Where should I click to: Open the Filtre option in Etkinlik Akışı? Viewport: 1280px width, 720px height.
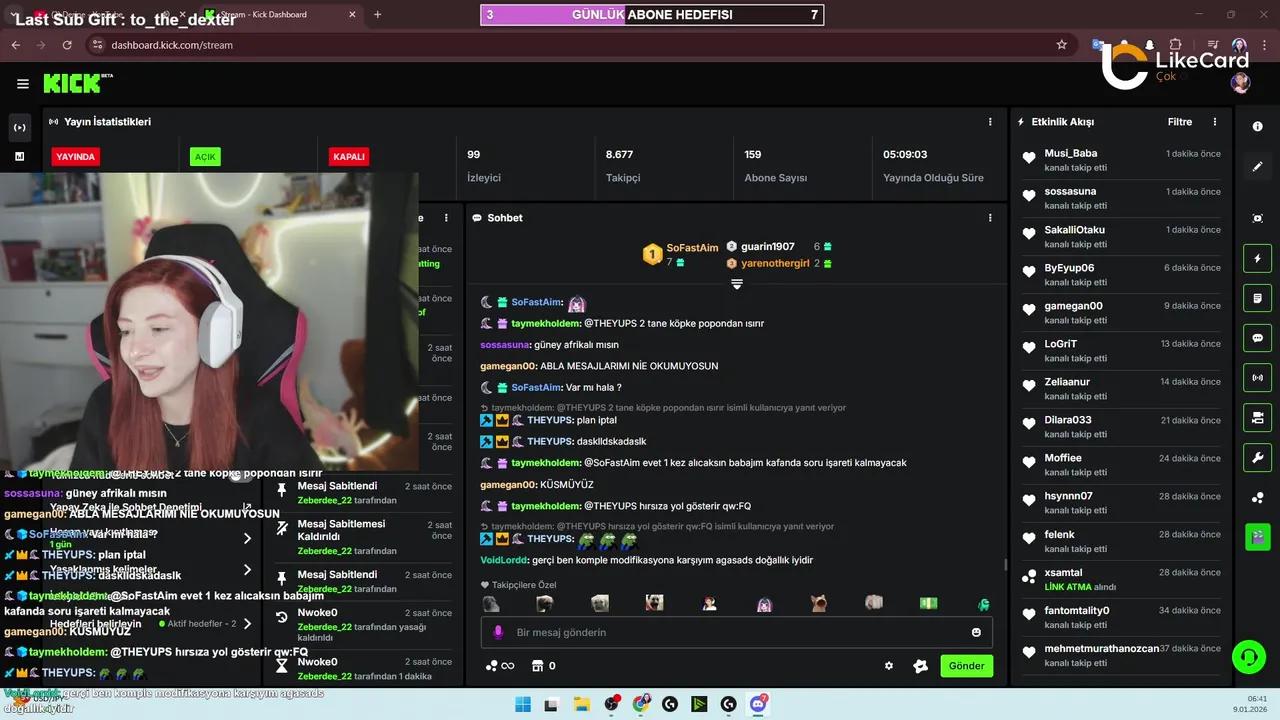(1180, 122)
